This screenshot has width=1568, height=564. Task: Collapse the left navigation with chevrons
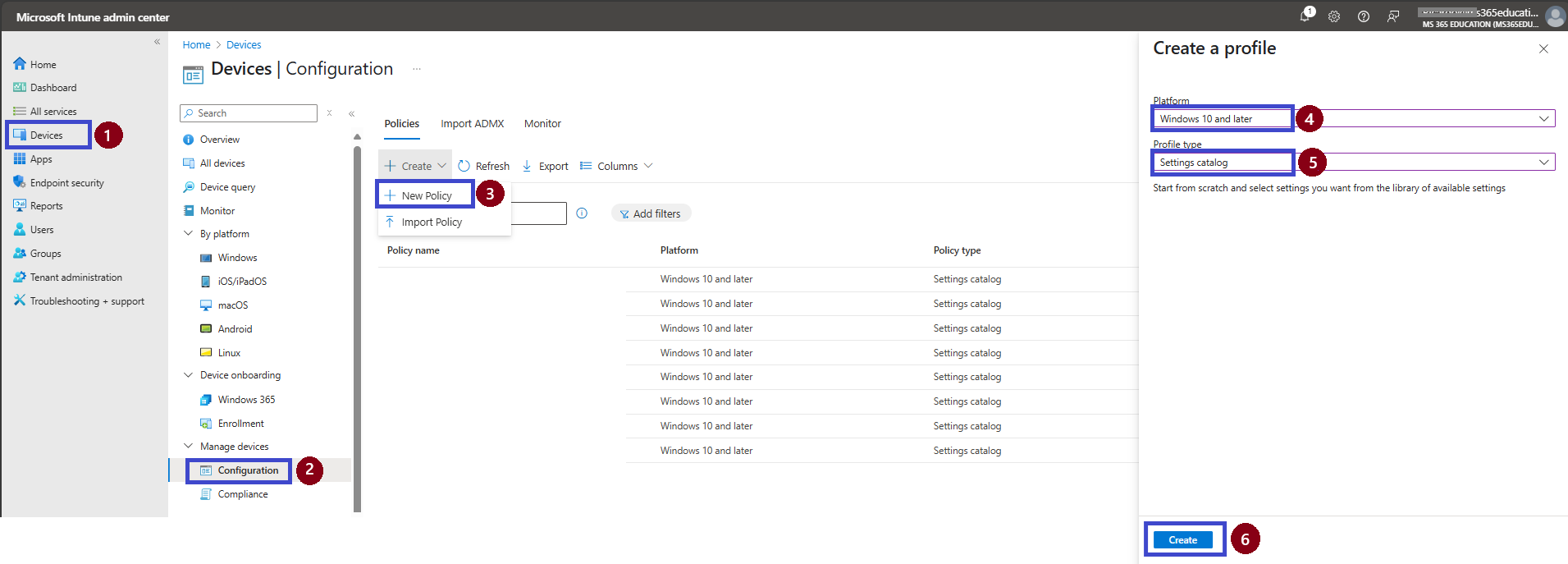click(x=157, y=42)
